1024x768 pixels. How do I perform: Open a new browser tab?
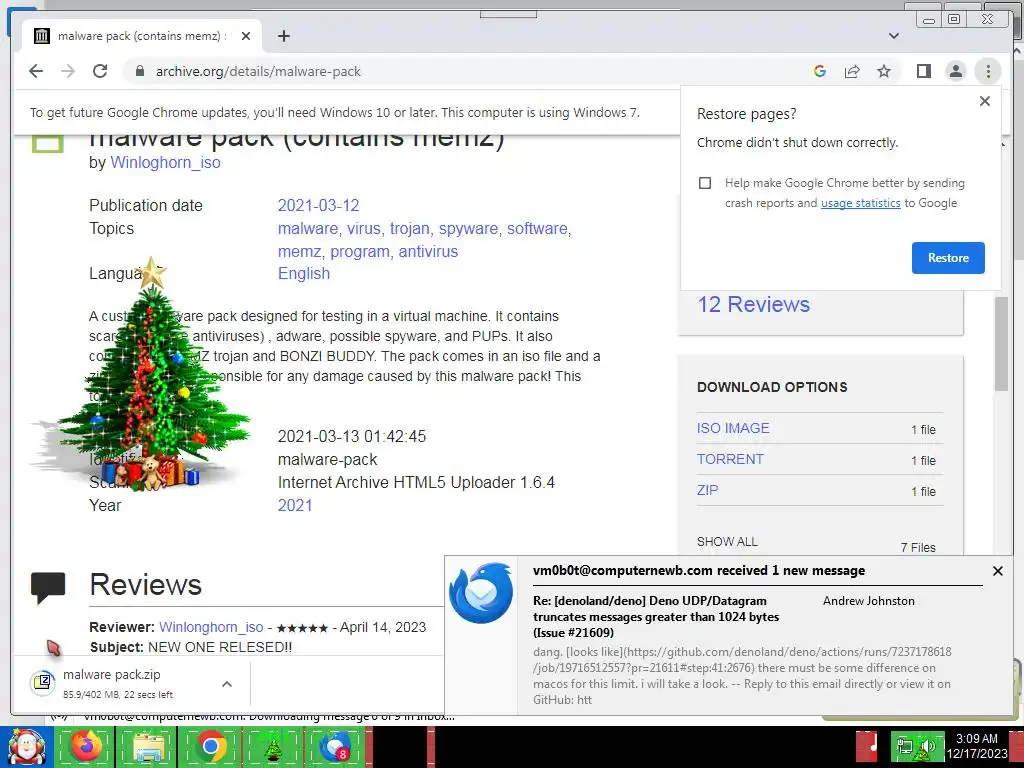coord(283,36)
